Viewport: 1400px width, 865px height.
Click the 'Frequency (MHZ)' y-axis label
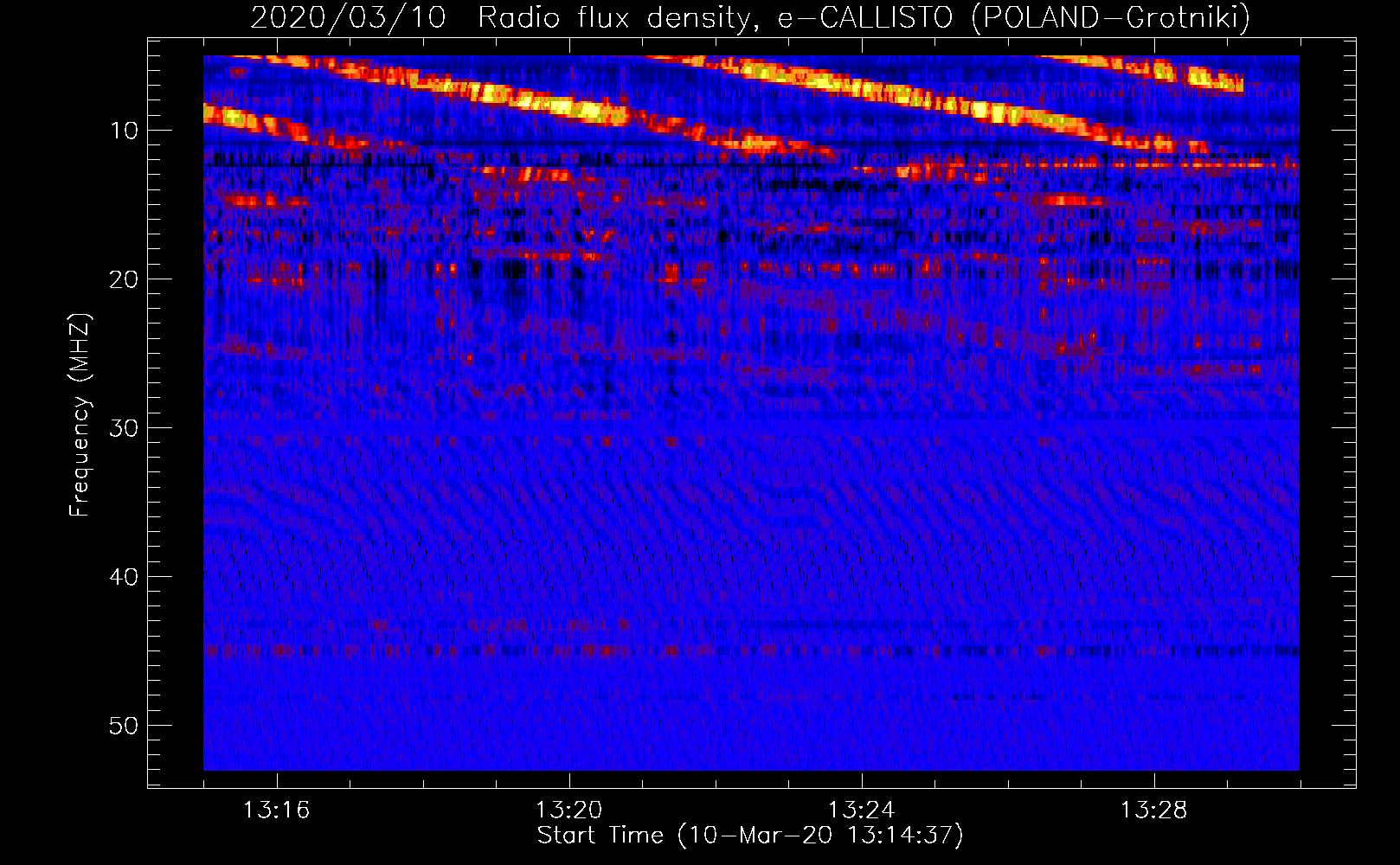click(x=80, y=414)
